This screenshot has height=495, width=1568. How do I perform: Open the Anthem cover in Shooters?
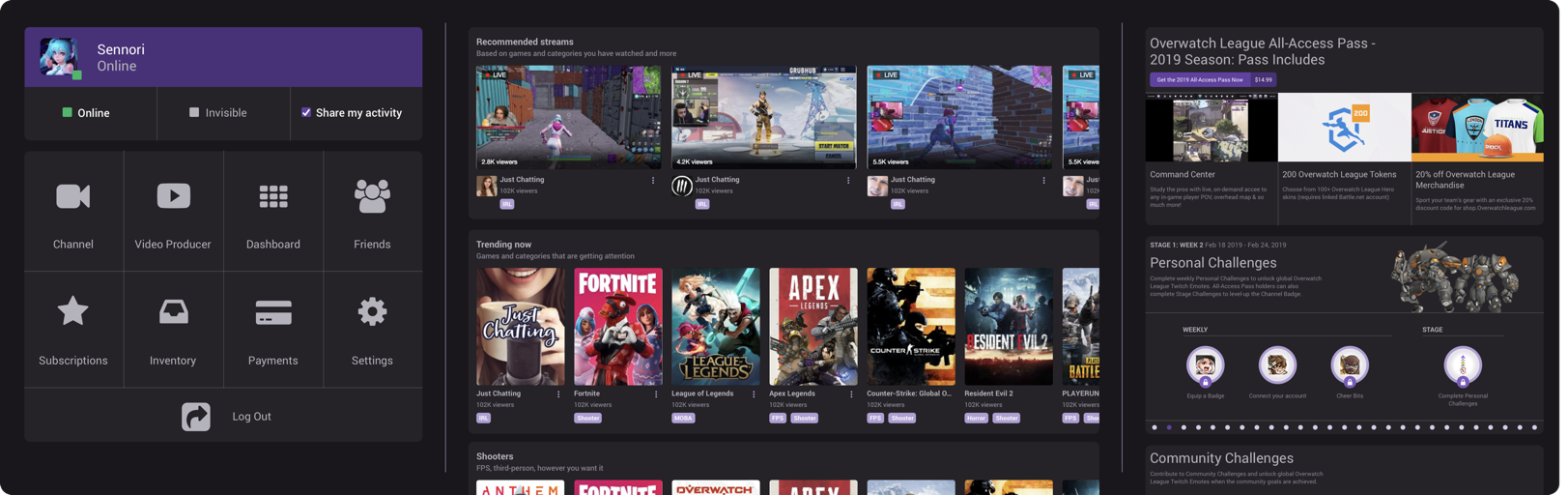(x=521, y=488)
